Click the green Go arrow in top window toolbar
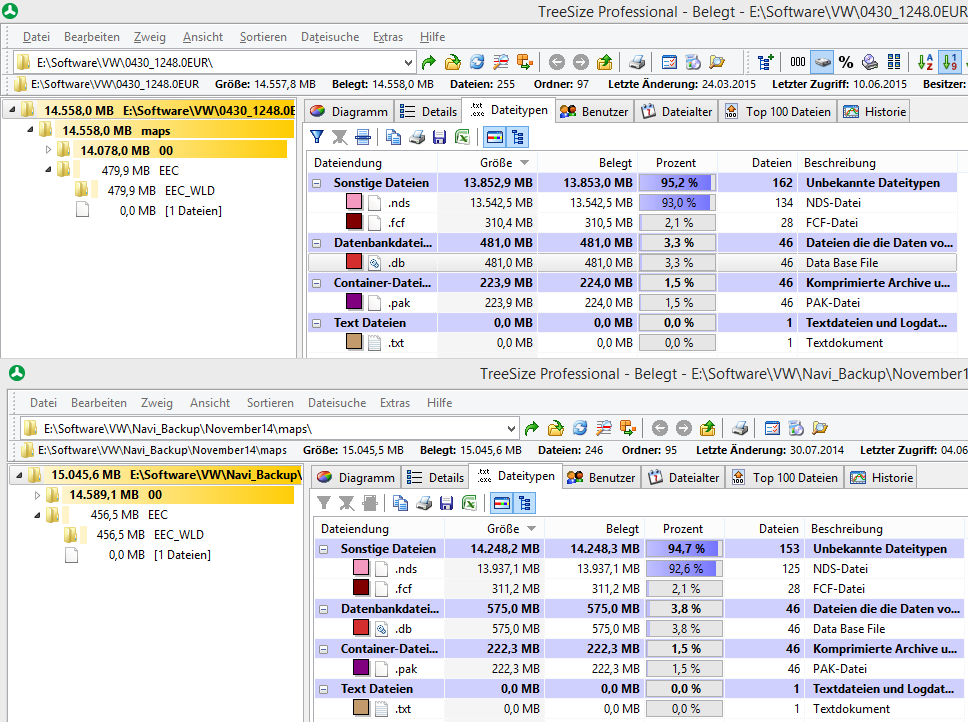968x722 pixels. [428, 62]
